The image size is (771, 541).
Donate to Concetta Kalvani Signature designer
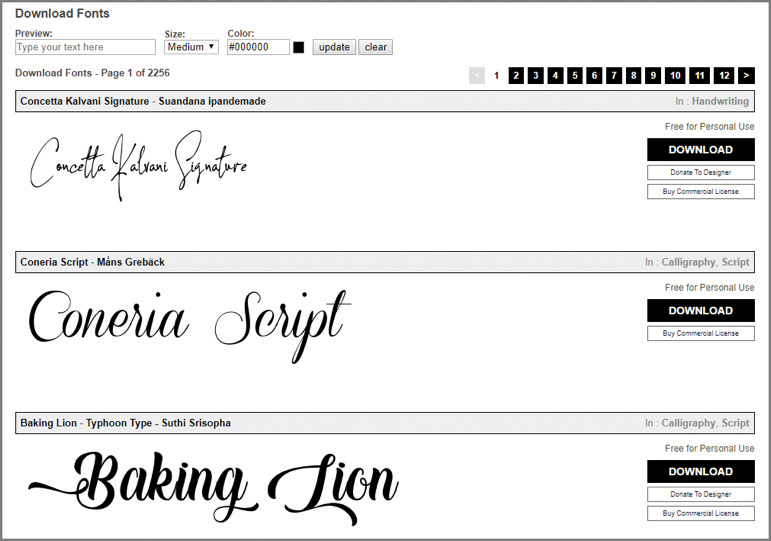click(x=700, y=173)
